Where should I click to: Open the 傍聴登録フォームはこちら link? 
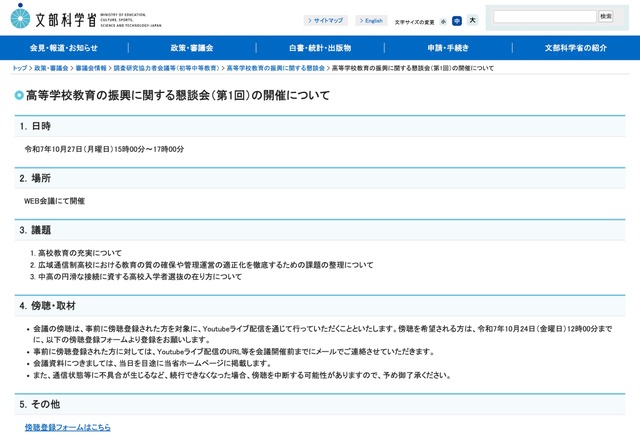(67, 427)
